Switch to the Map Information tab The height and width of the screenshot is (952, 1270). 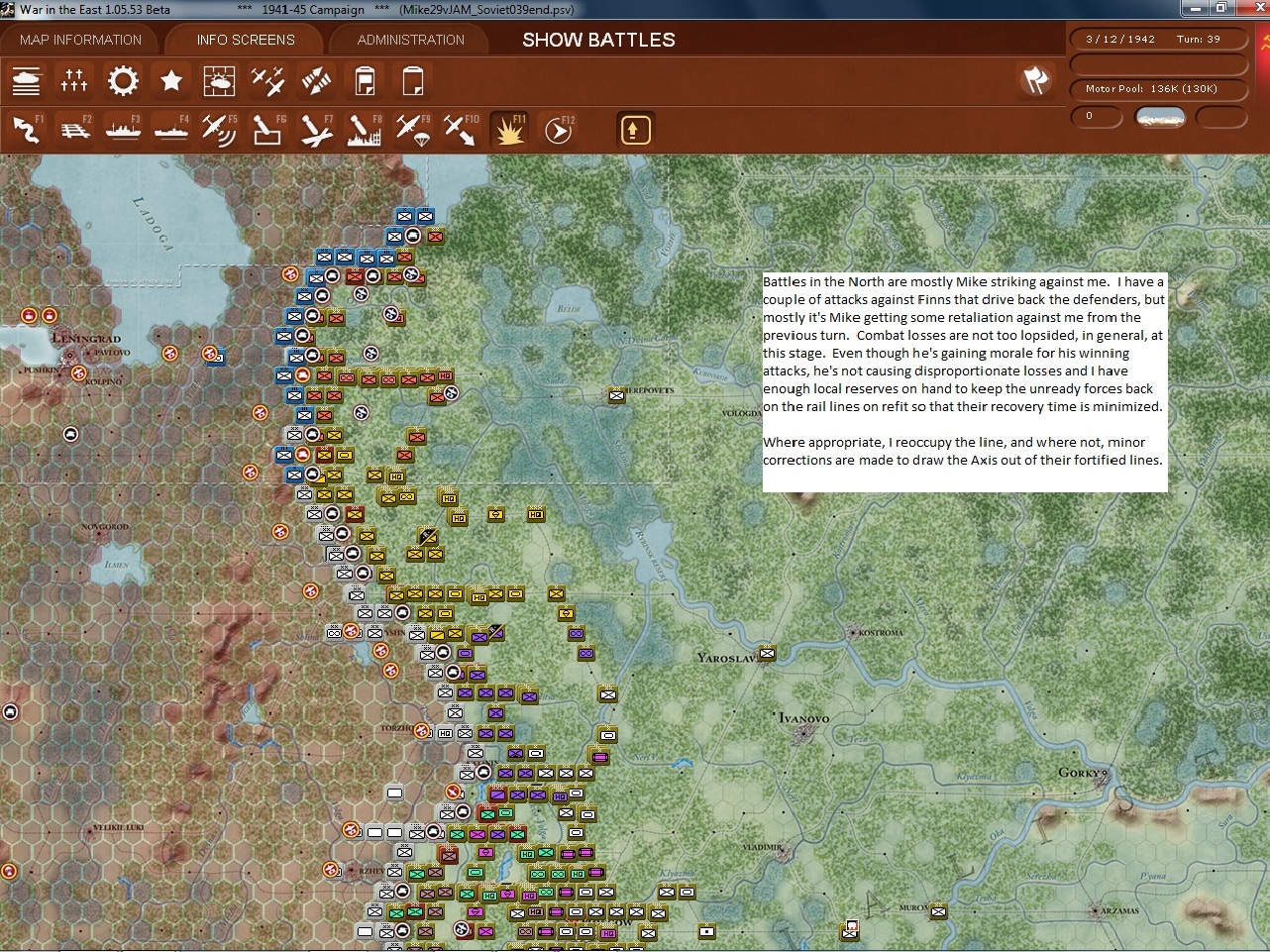point(81,40)
